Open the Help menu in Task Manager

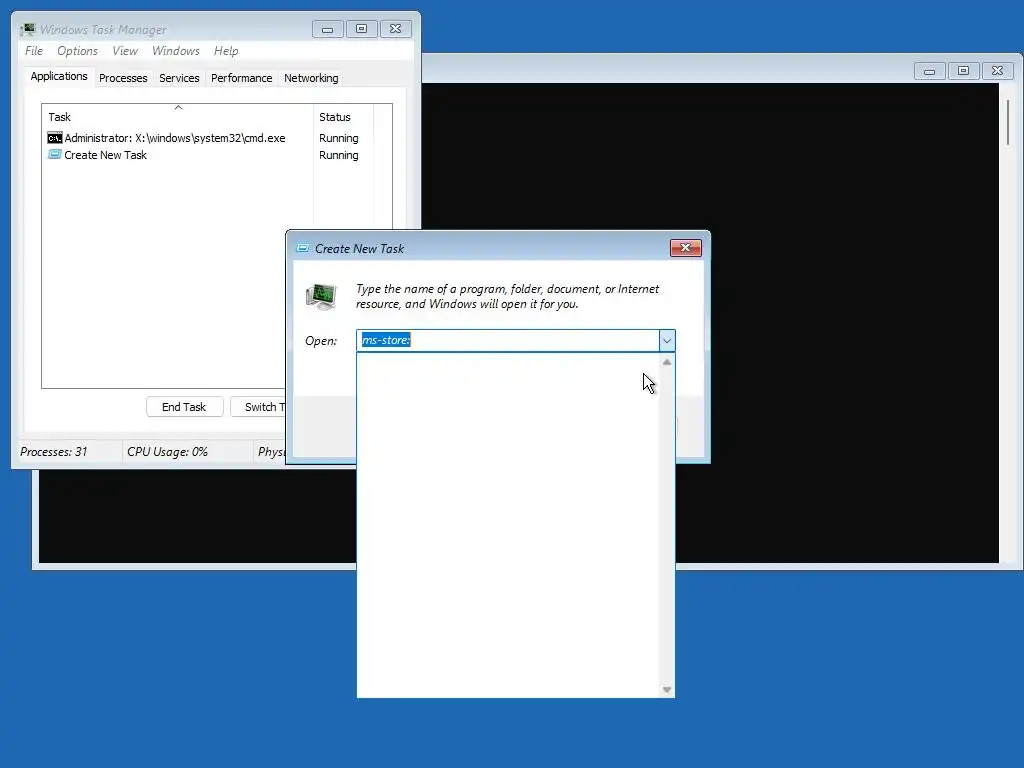click(226, 51)
